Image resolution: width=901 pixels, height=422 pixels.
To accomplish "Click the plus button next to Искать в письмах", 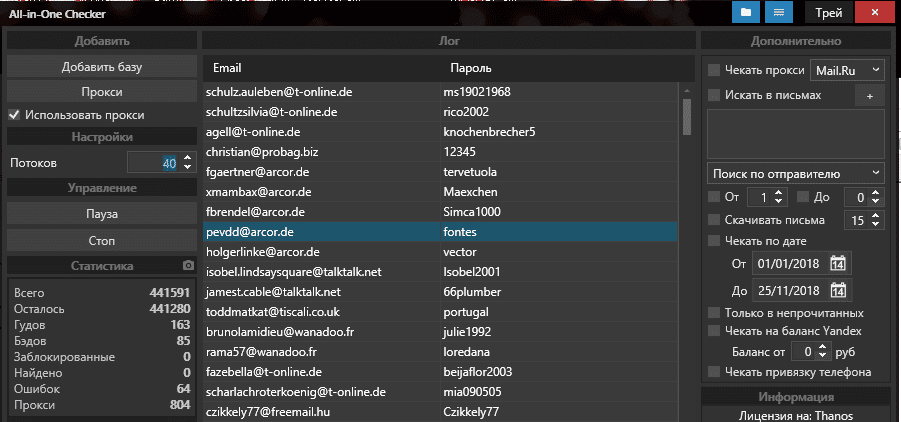I will 869,96.
